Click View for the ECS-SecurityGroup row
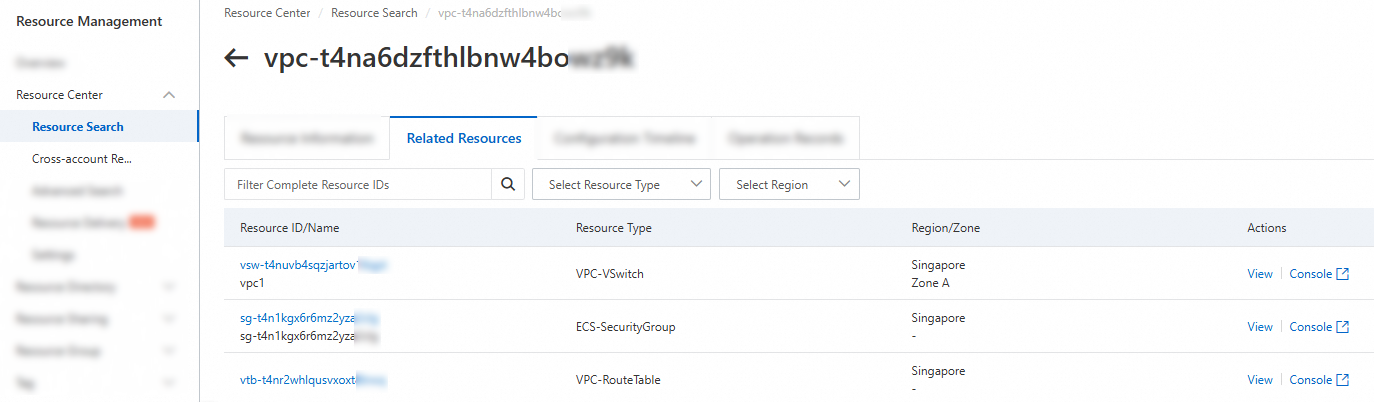The image size is (1374, 402). coord(1260,327)
